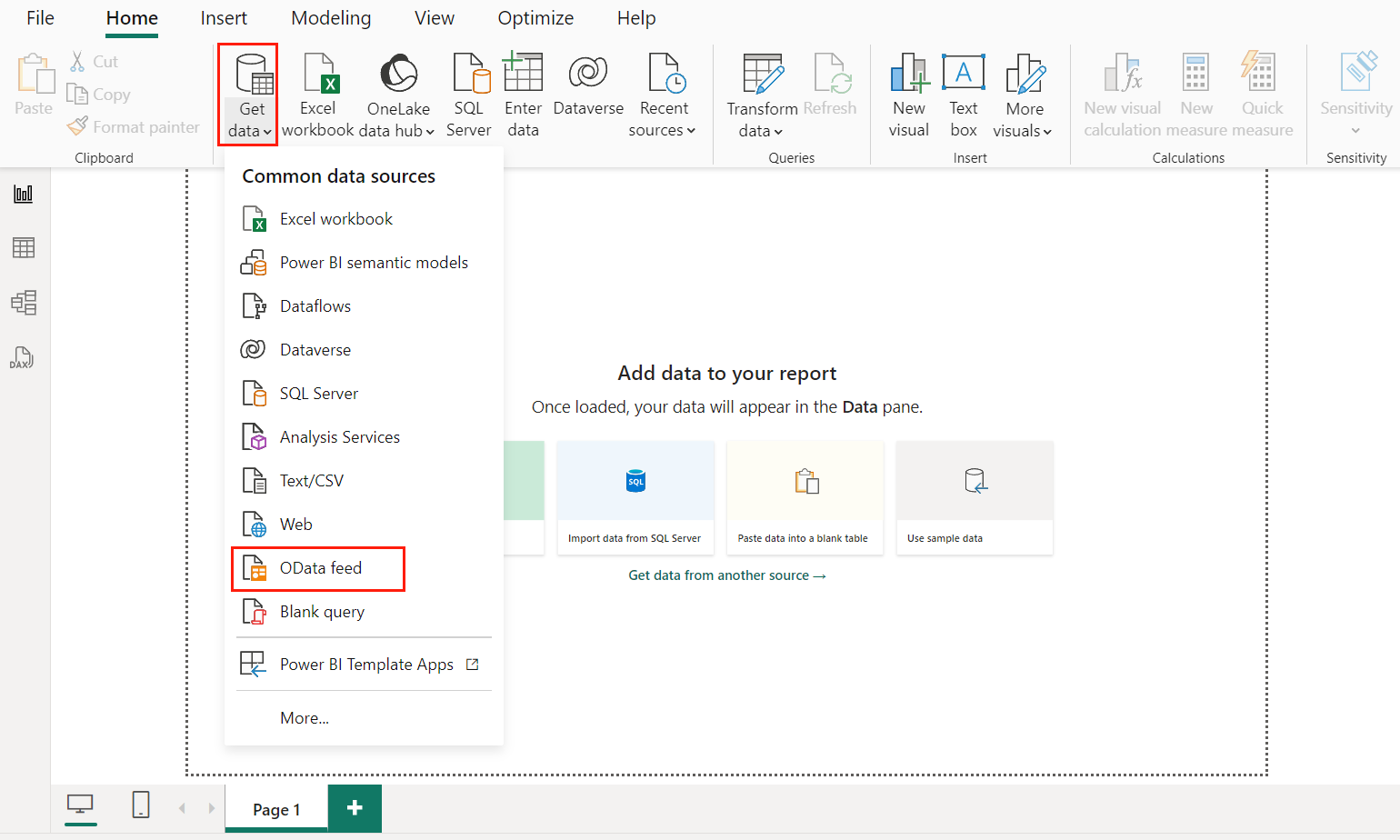1400x840 pixels.
Task: Open the File menu
Action: (x=39, y=17)
